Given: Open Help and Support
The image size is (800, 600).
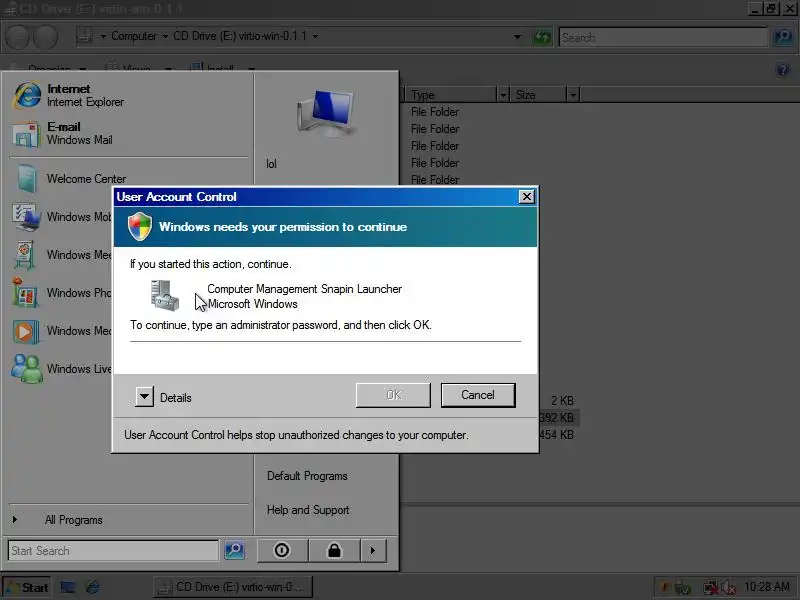Looking at the screenshot, I should click(x=308, y=510).
